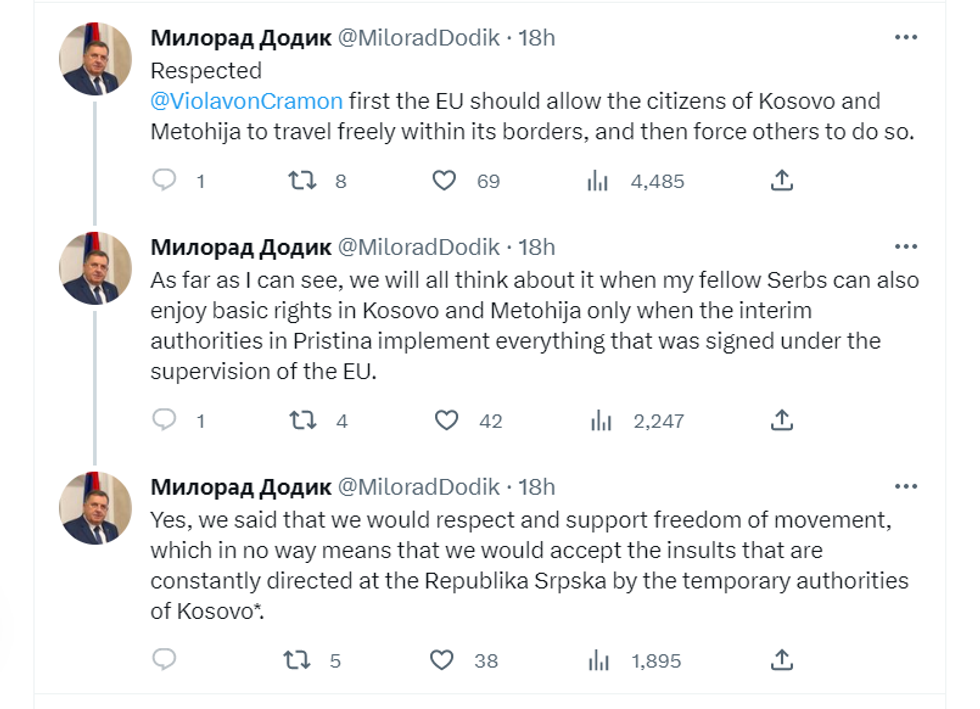Reply to tweet about freedom of movement
Screen dimensions: 980x709
coord(165,659)
